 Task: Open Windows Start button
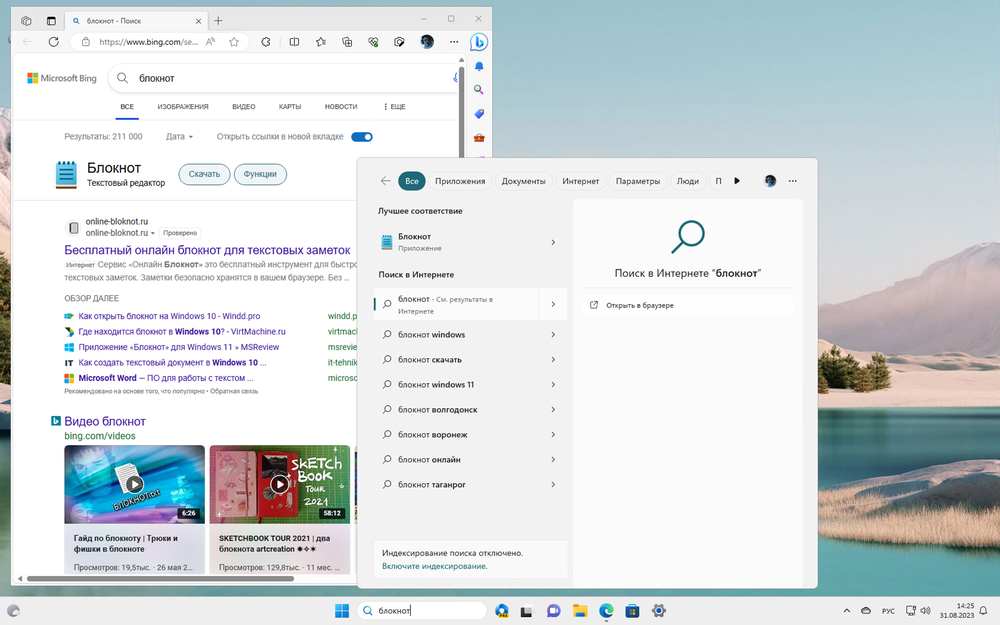(342, 611)
